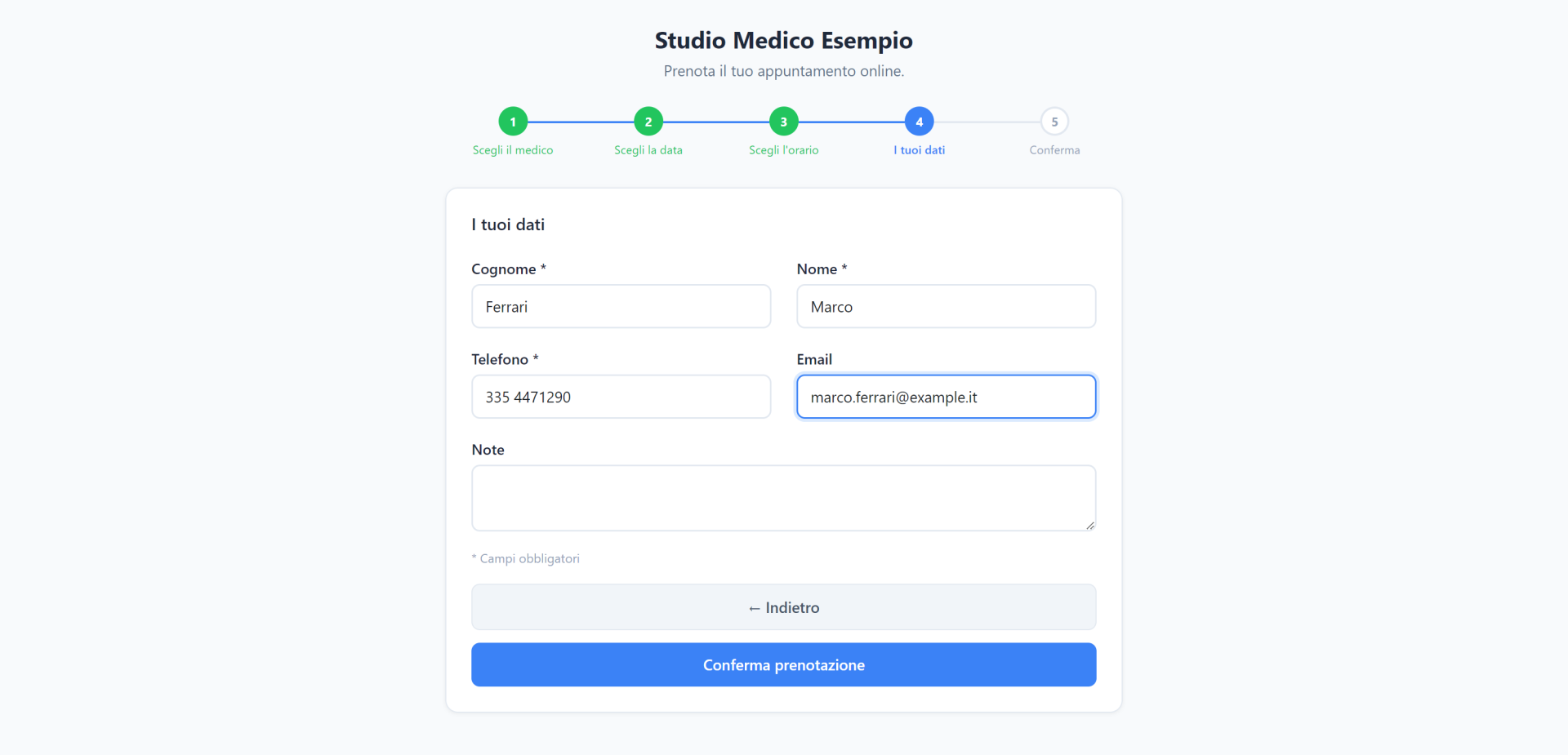
Task: Click the Scegli il medico step label
Action: (513, 150)
